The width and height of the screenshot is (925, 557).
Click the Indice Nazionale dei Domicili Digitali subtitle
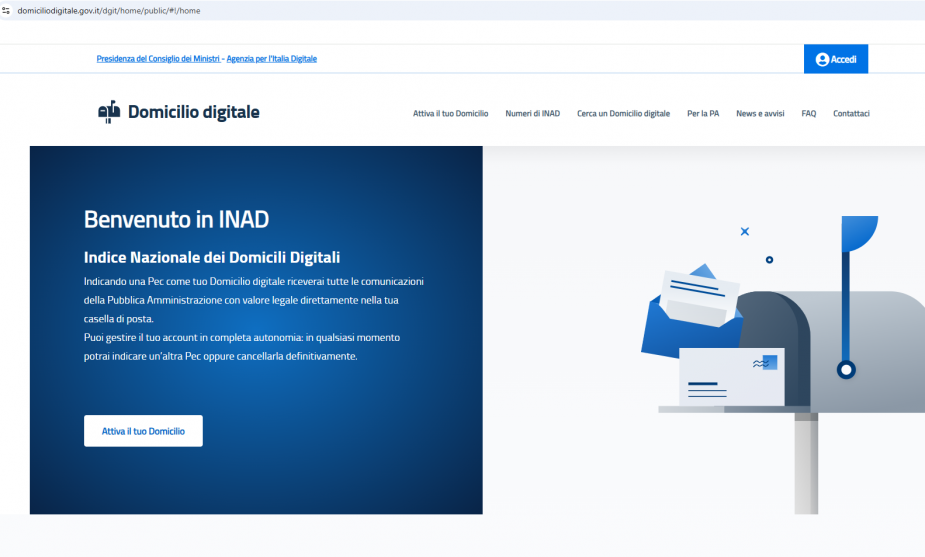click(212, 257)
